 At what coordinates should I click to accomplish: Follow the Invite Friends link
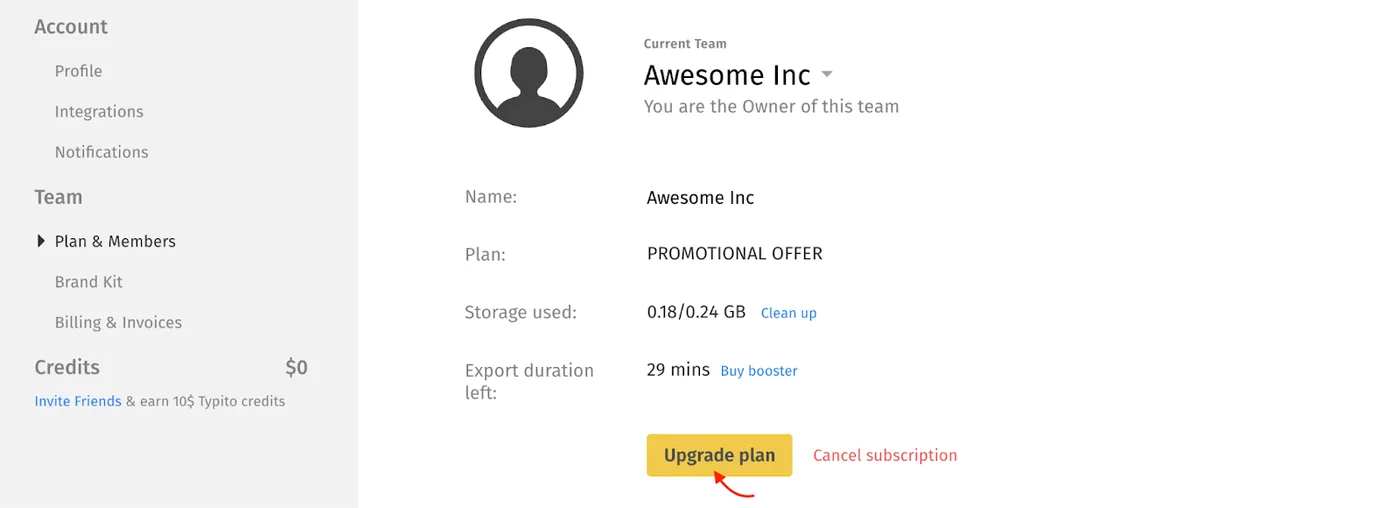tap(78, 401)
